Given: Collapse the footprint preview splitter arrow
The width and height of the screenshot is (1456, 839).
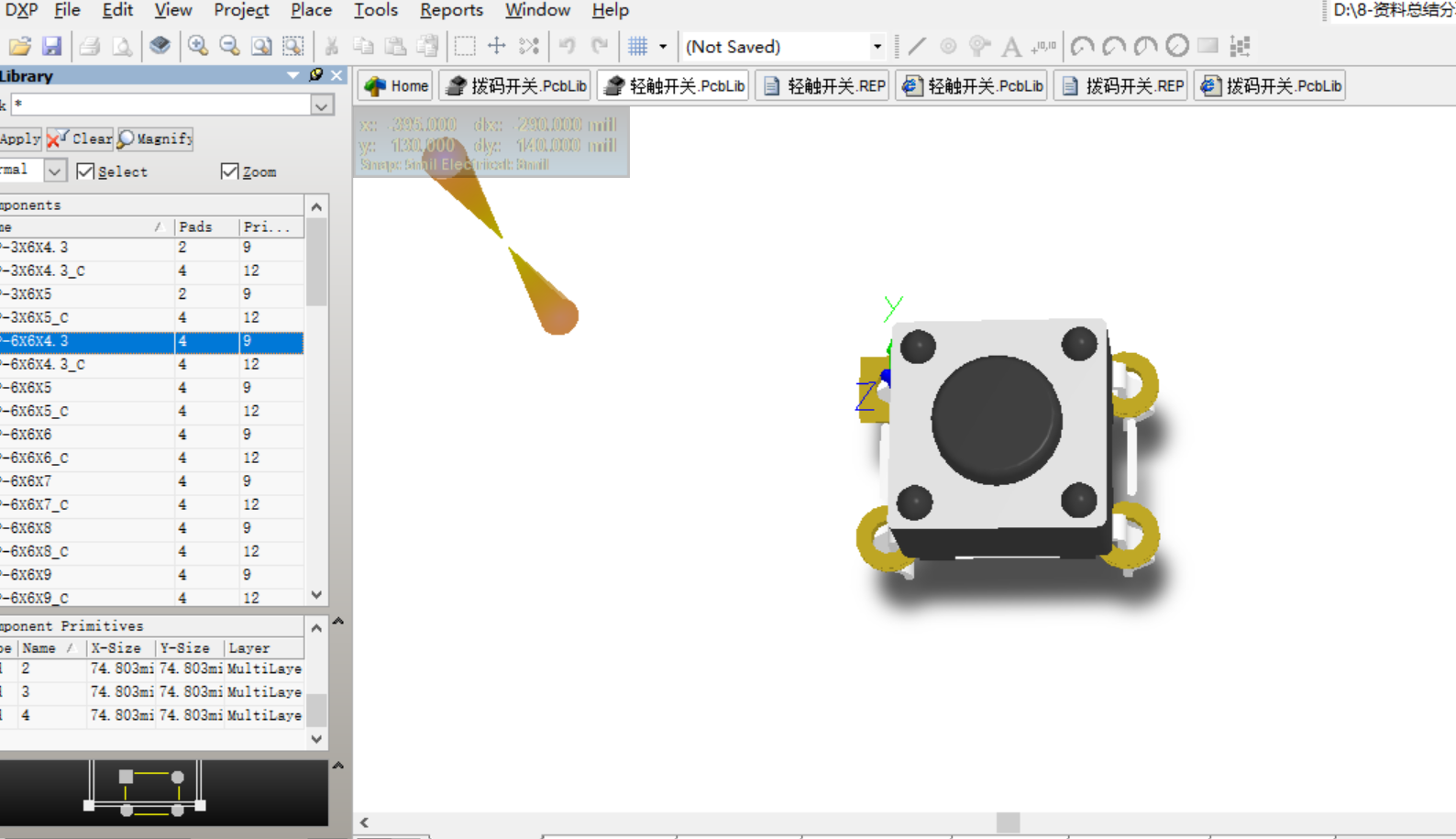Looking at the screenshot, I should coord(338,765).
